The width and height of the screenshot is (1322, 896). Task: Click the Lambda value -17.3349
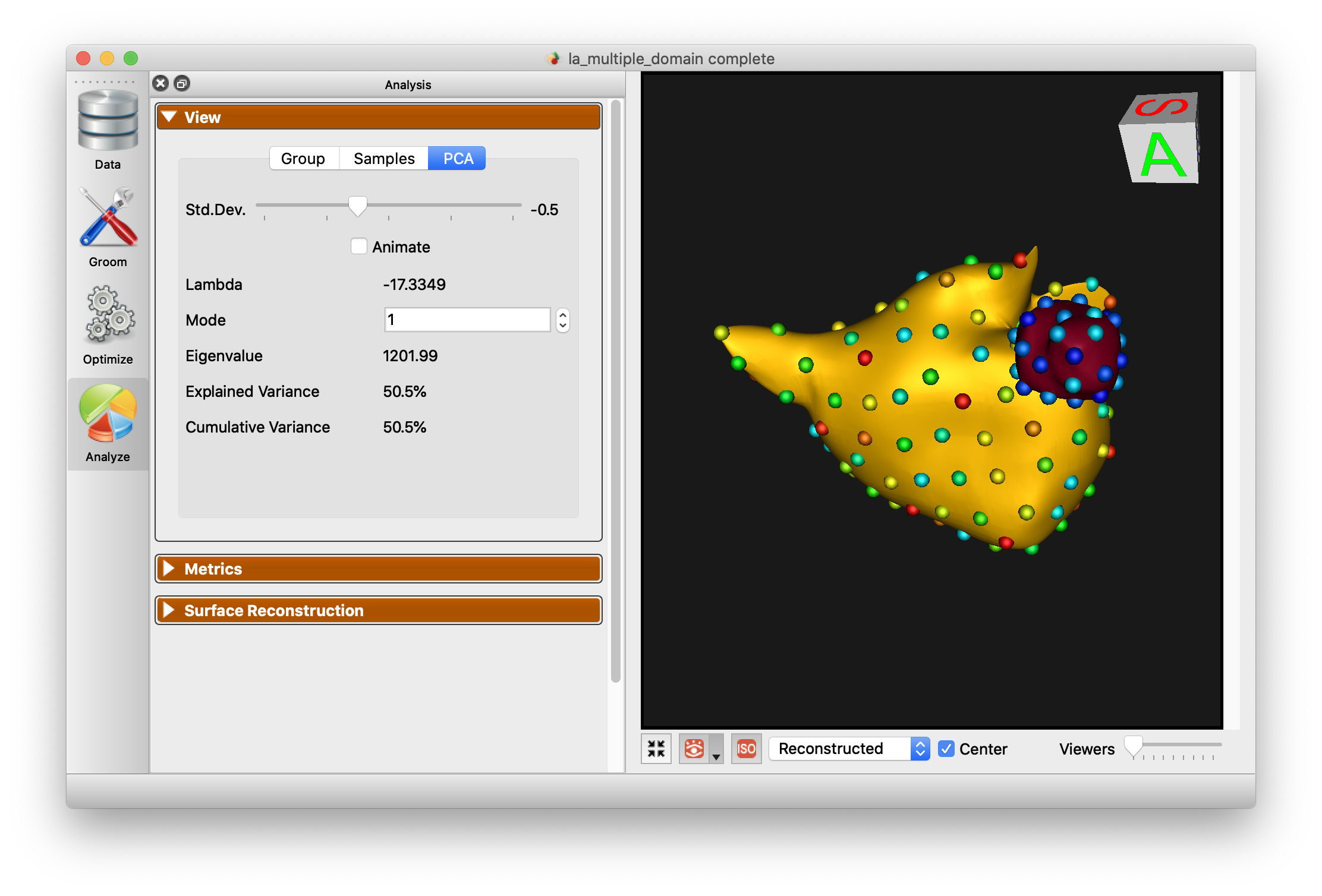[x=414, y=285]
